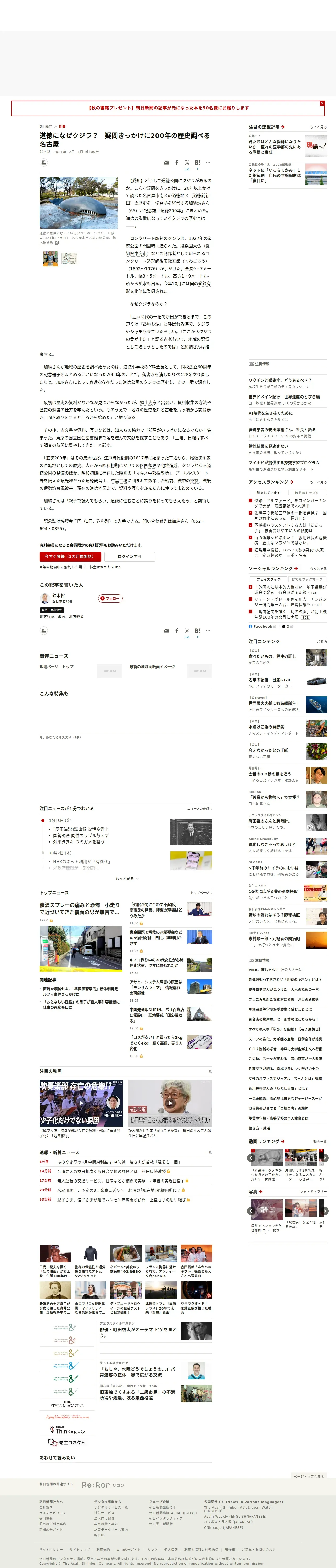Screen dimensions: 336x1568
Task: Open the キノコ採り中の70代女性 news item
Action: coord(156,963)
